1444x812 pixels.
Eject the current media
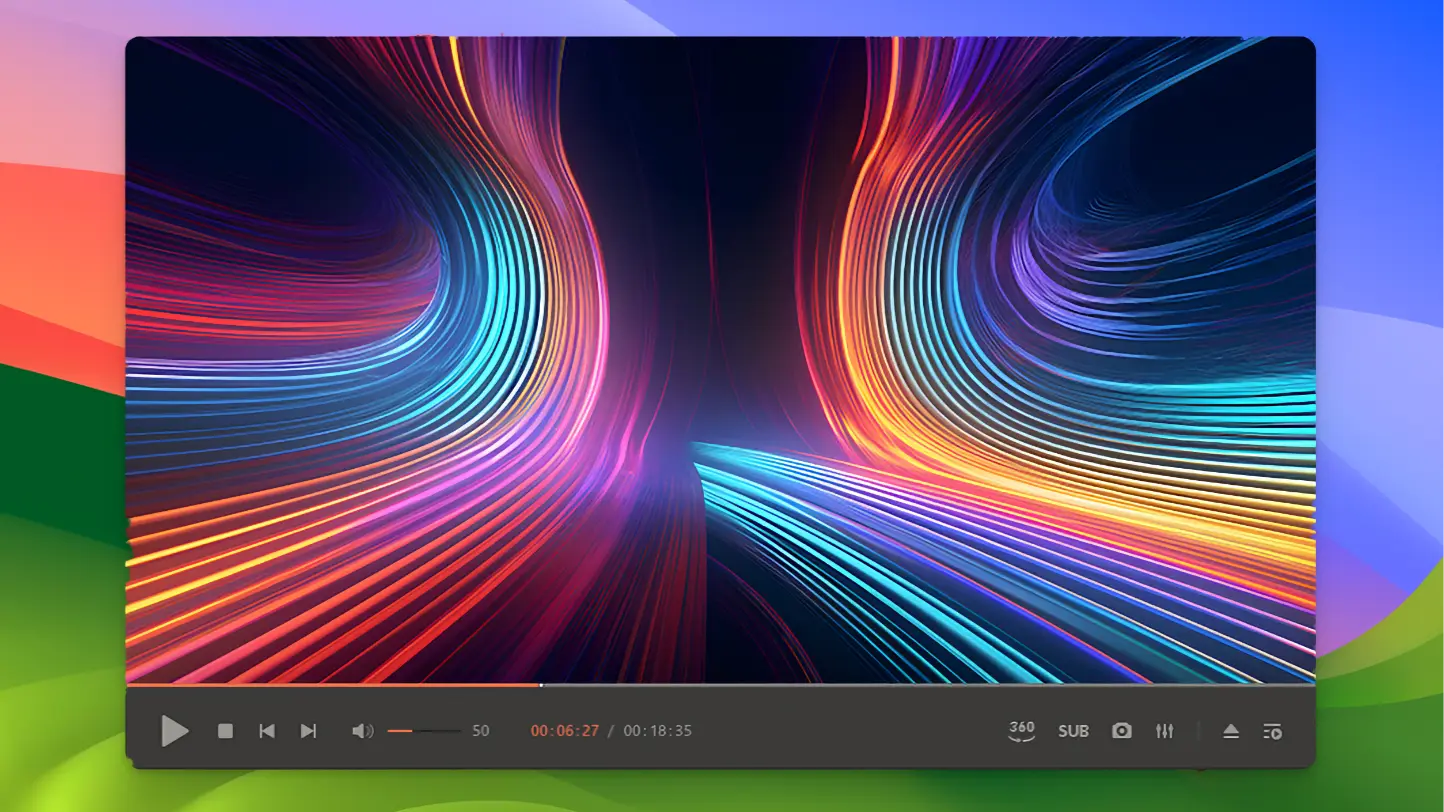click(x=1230, y=731)
